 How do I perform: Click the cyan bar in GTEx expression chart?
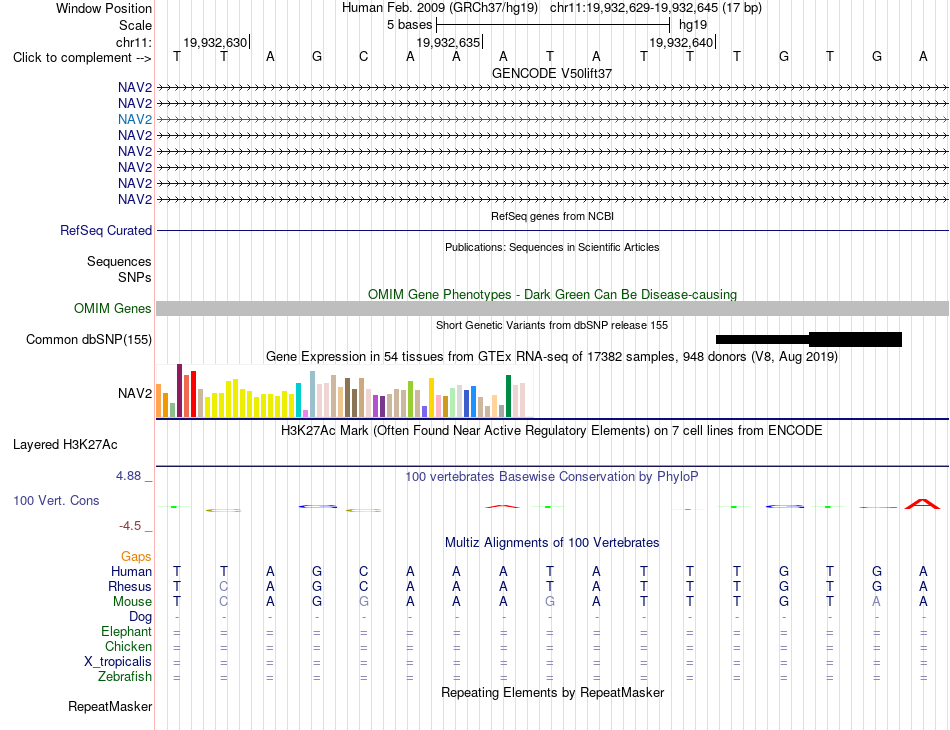pos(298,400)
